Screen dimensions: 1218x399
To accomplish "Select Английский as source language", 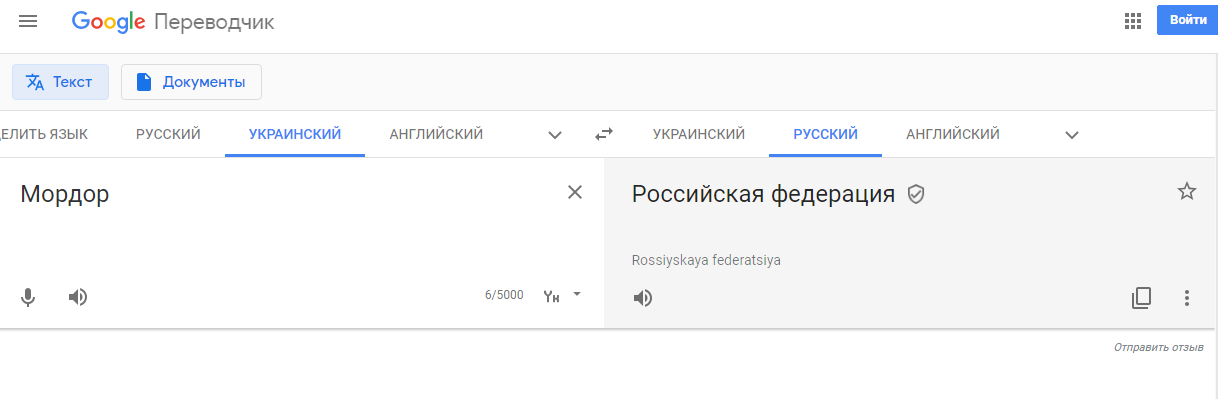I will tap(436, 134).
